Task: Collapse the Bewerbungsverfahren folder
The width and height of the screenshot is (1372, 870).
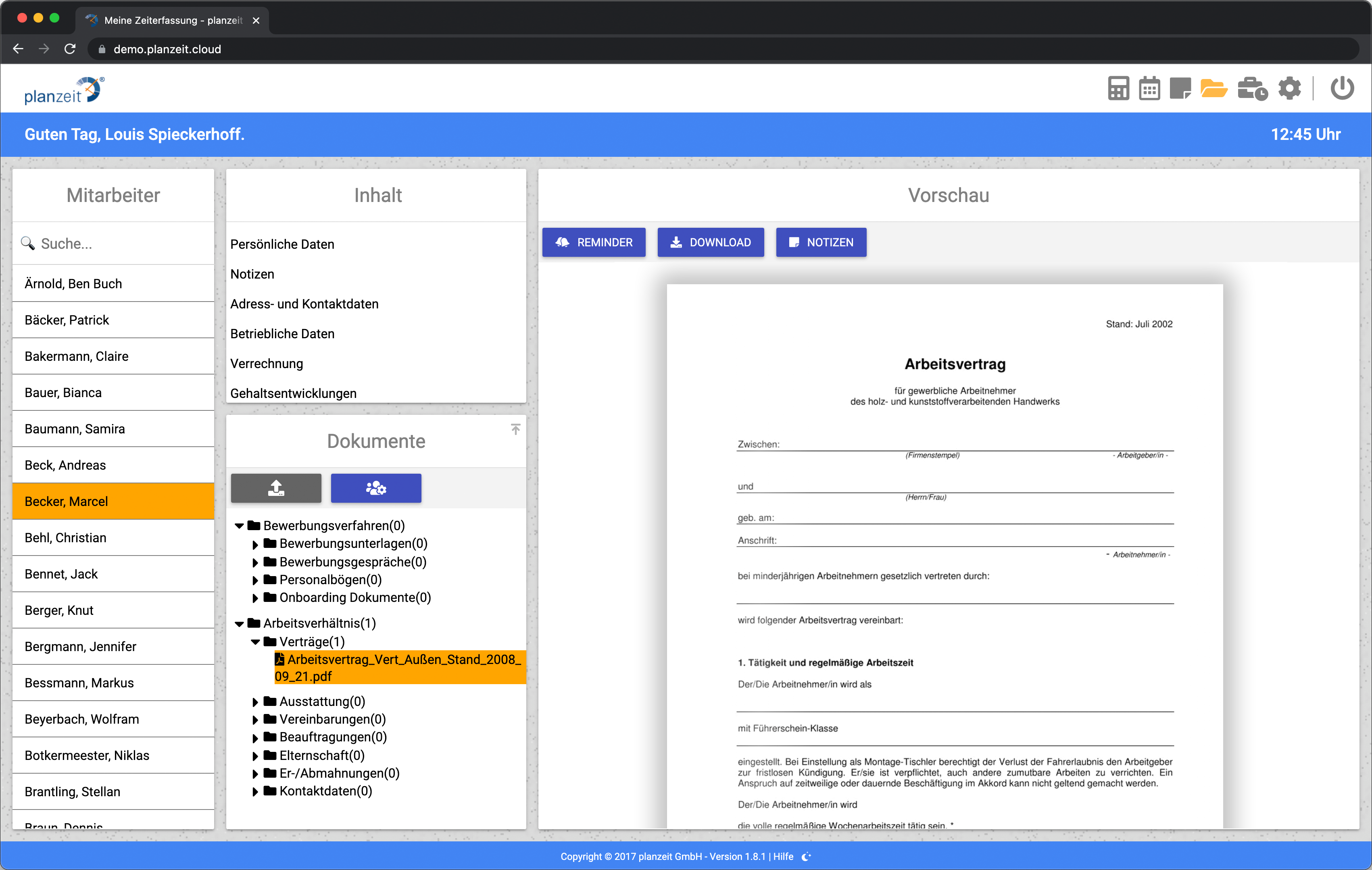Action: pos(239,525)
